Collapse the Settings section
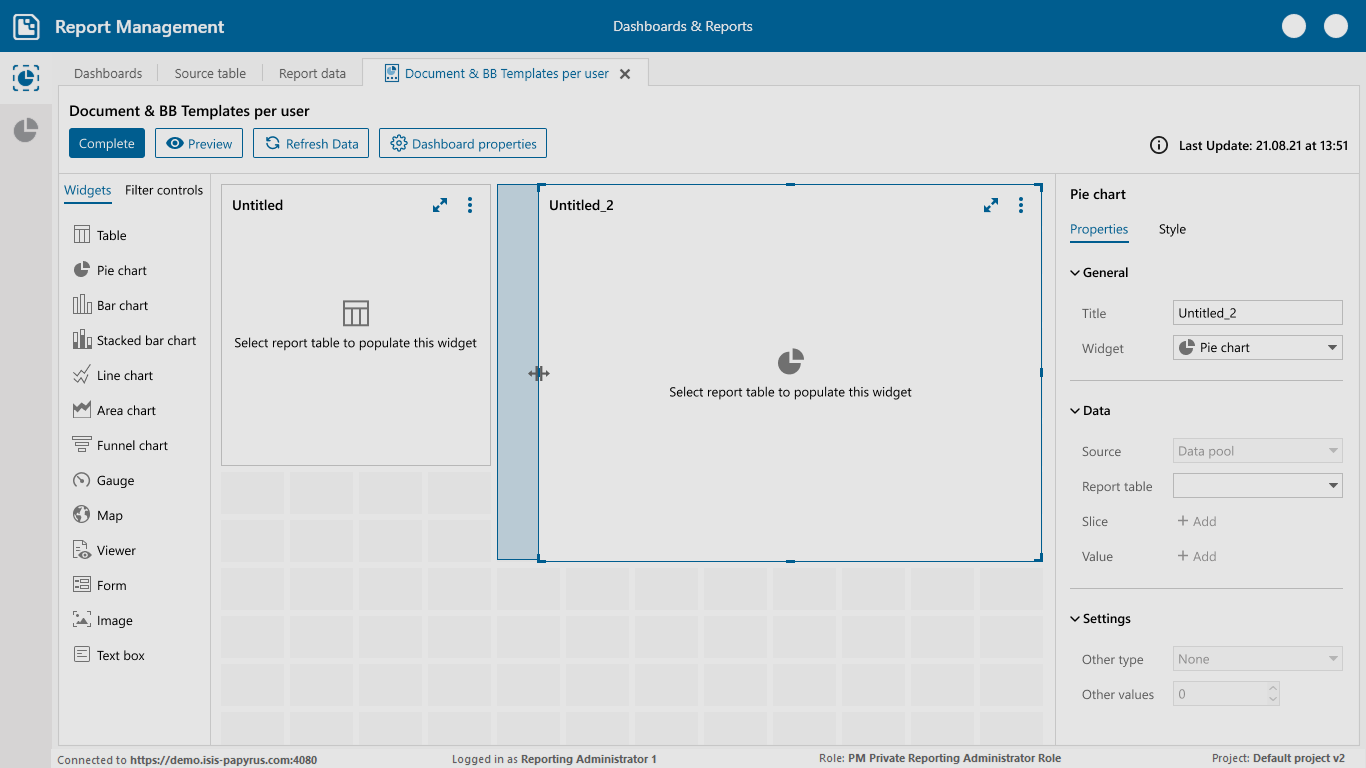 [x=1075, y=619]
